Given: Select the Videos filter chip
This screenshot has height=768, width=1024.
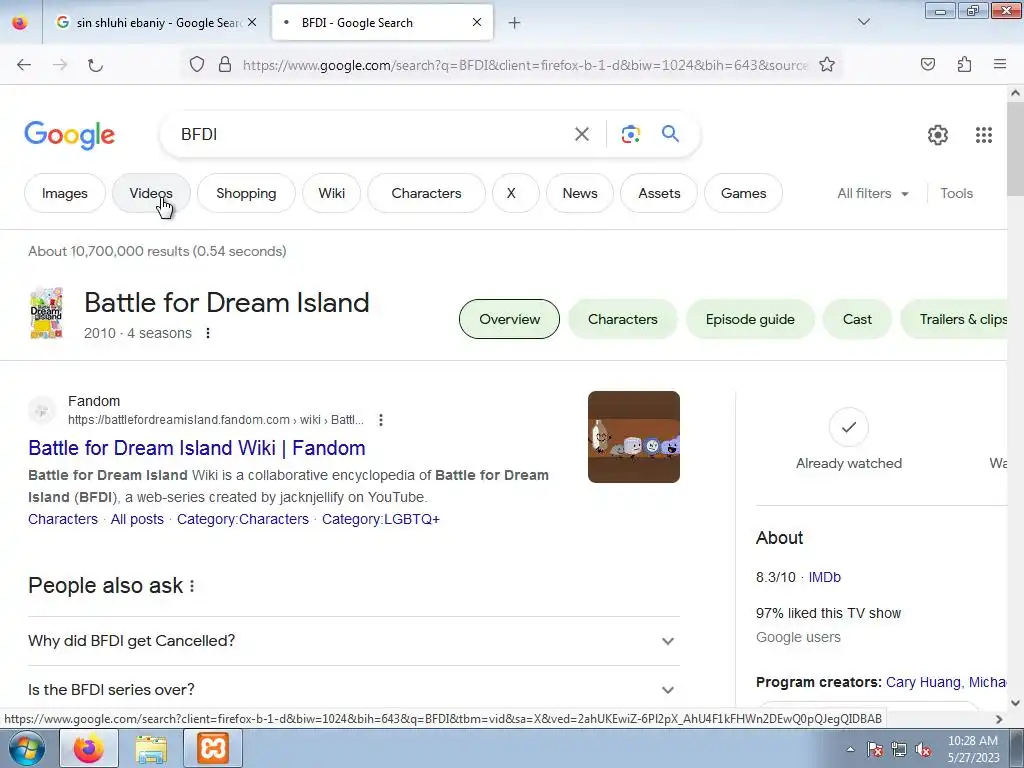Looking at the screenshot, I should (x=151, y=193).
